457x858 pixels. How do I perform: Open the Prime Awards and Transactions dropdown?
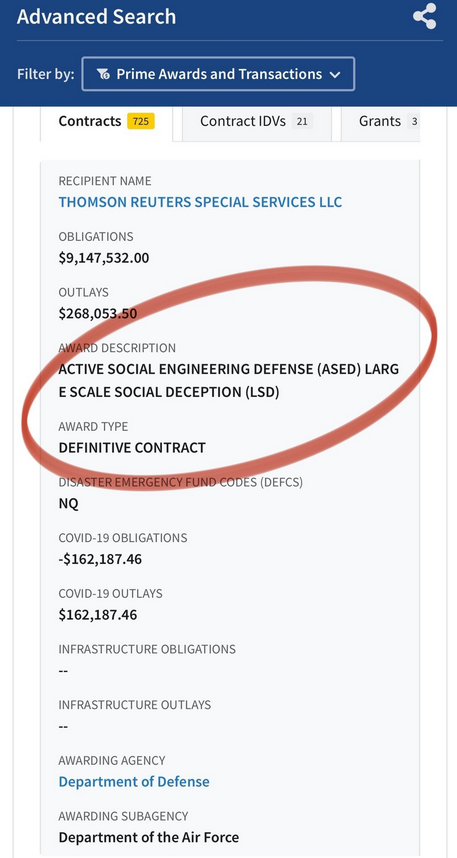pos(218,74)
